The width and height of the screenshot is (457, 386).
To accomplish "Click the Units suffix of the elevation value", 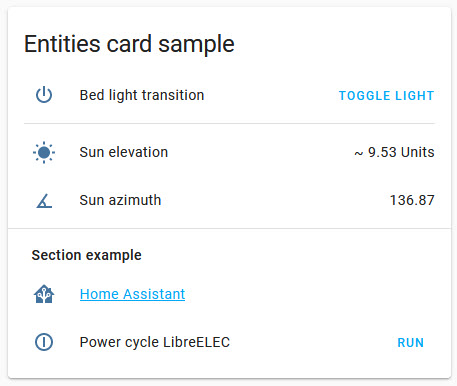I will 417,152.
